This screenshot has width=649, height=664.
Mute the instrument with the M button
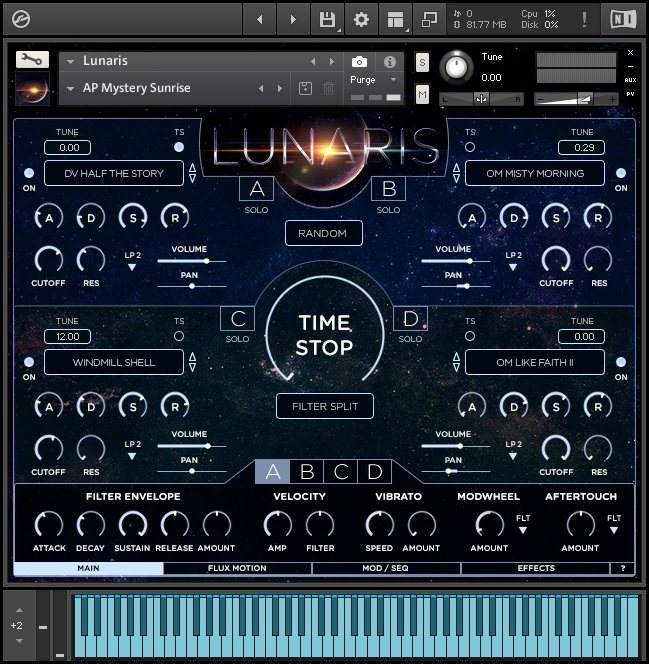pyautogui.click(x=422, y=94)
